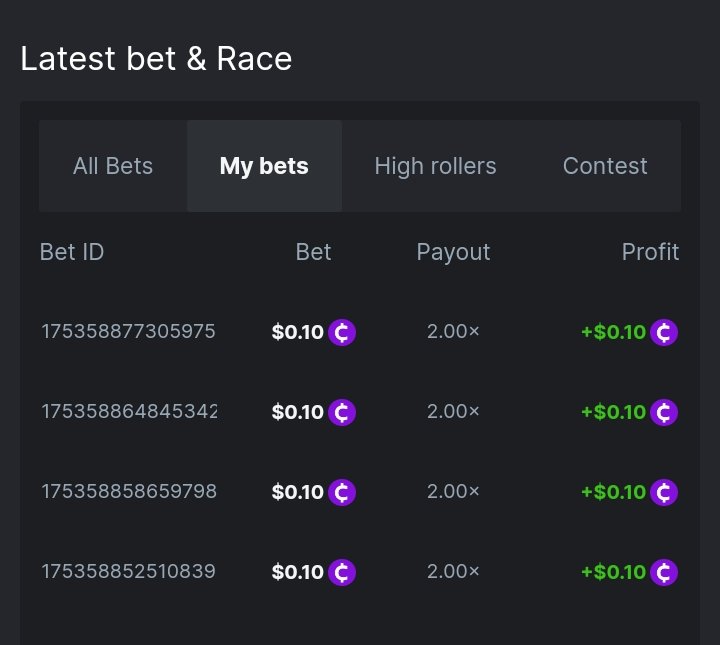Show the Contest tab
The width and height of the screenshot is (720, 645).
pyautogui.click(x=605, y=166)
